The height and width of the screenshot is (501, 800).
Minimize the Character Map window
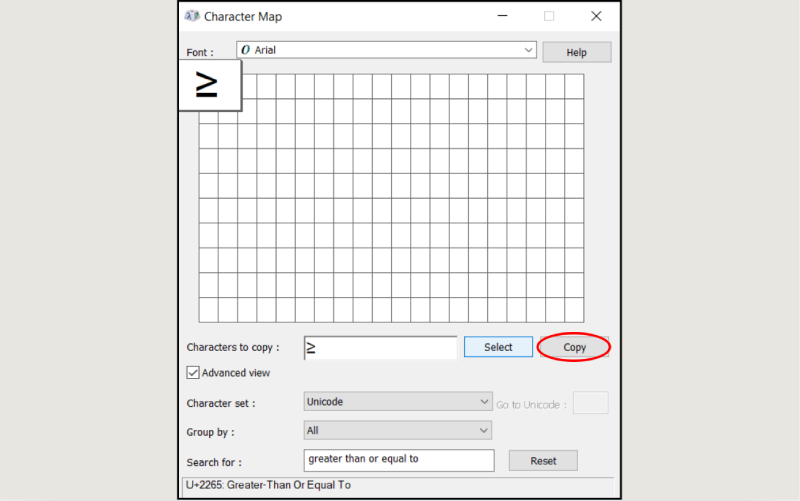click(x=501, y=16)
